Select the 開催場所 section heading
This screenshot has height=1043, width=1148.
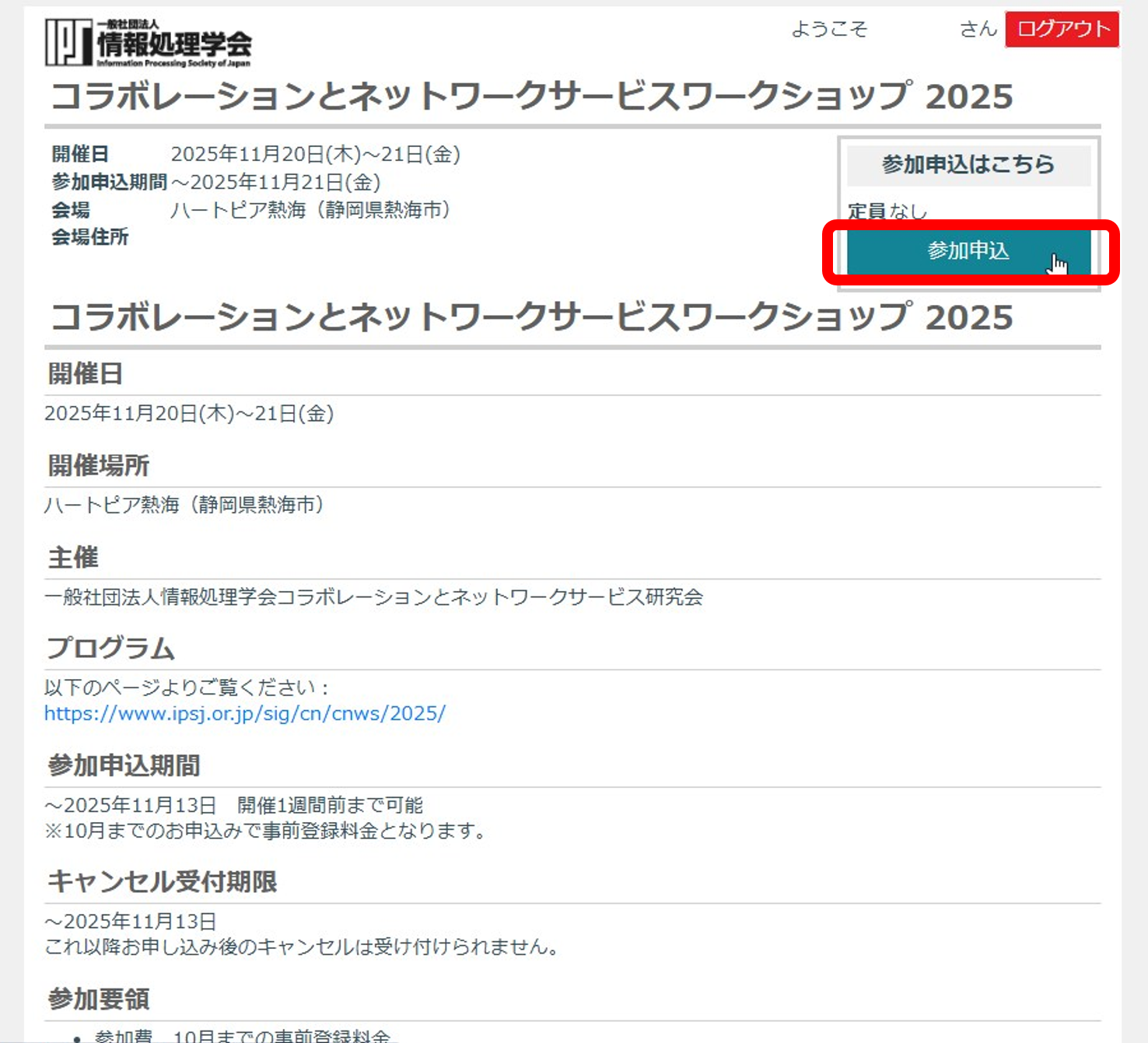98,465
